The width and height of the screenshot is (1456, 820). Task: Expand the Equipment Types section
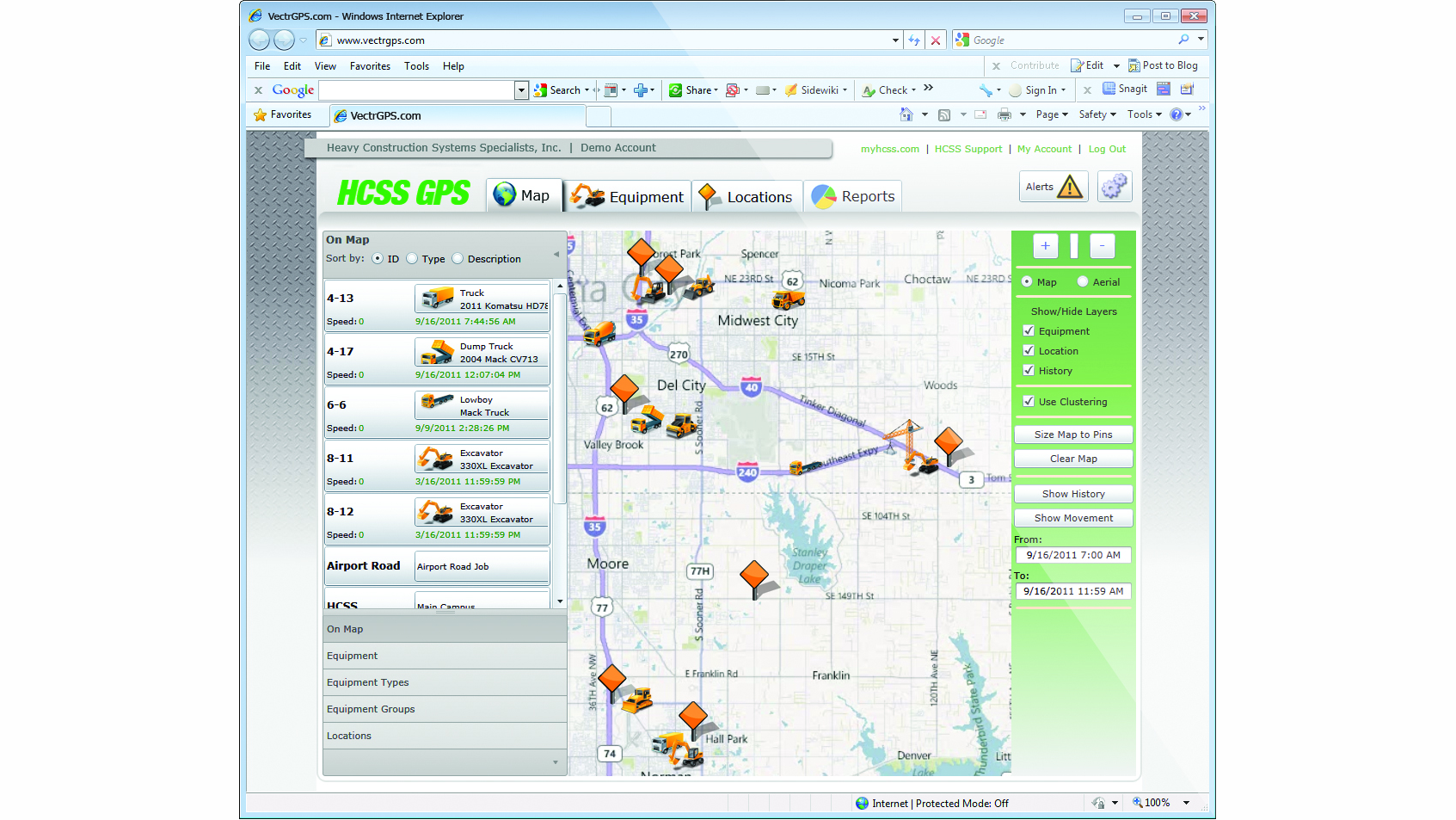(x=445, y=682)
